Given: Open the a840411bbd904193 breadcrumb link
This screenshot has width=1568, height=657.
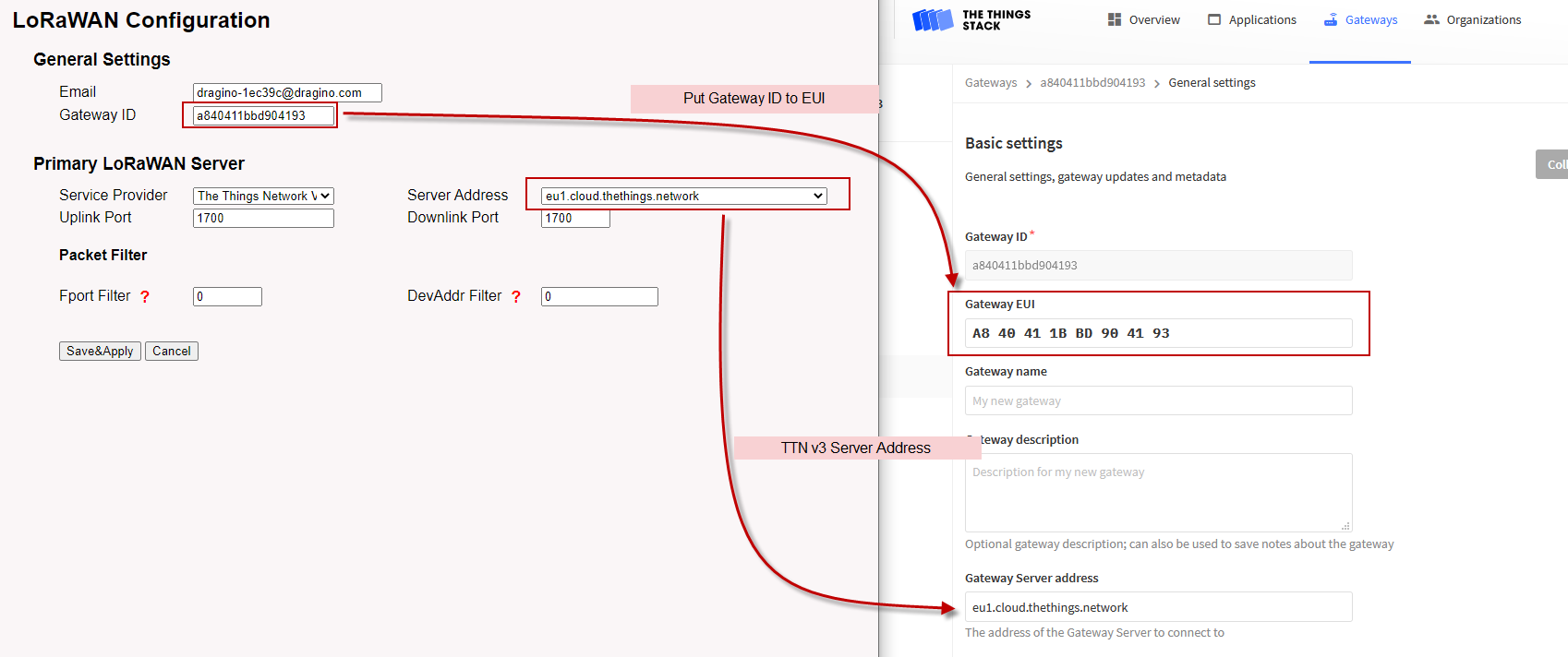Looking at the screenshot, I should (x=1092, y=83).
